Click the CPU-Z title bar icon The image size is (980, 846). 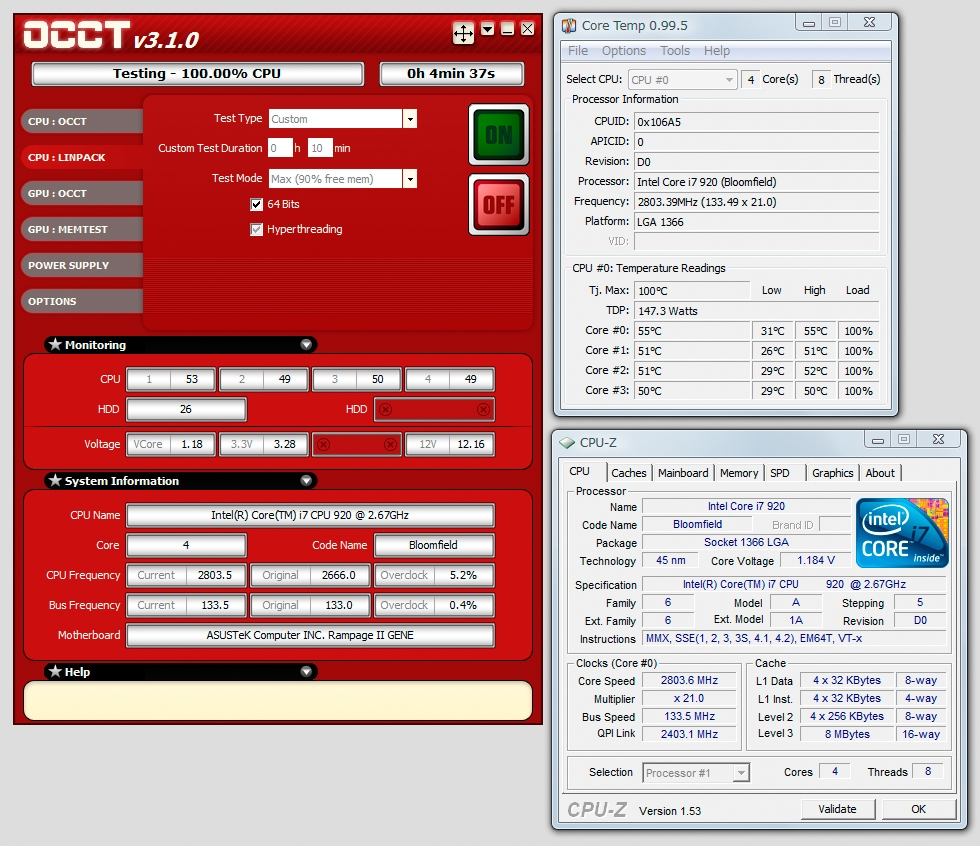point(567,442)
